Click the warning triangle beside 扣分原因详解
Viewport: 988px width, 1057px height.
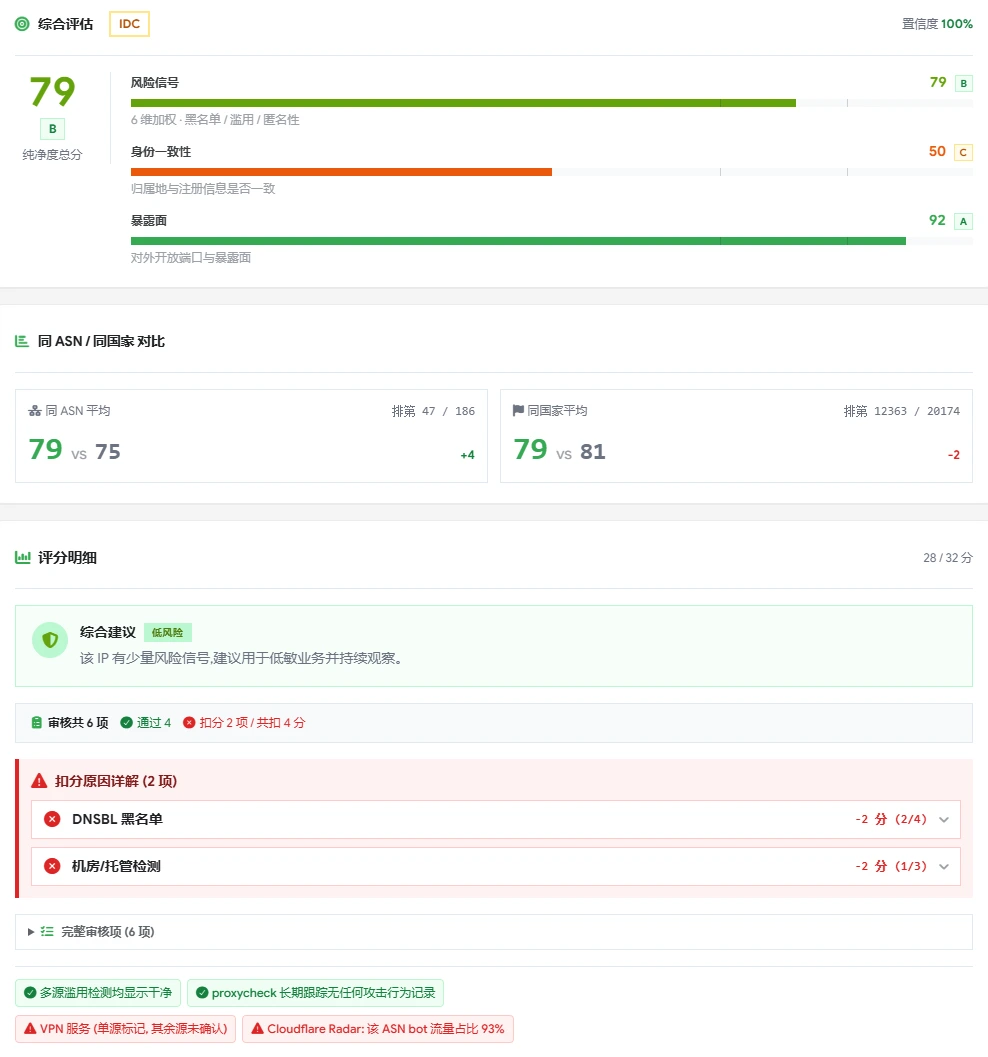(x=39, y=781)
